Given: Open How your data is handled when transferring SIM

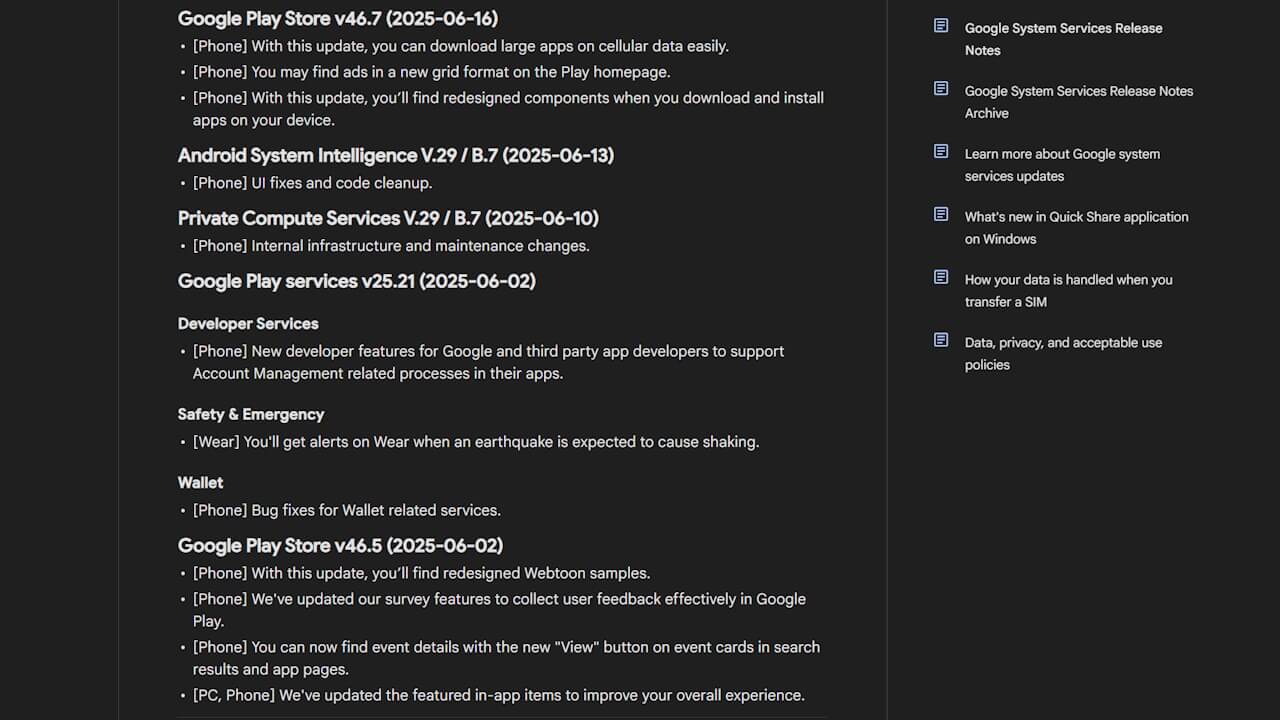Looking at the screenshot, I should coord(1068,291).
